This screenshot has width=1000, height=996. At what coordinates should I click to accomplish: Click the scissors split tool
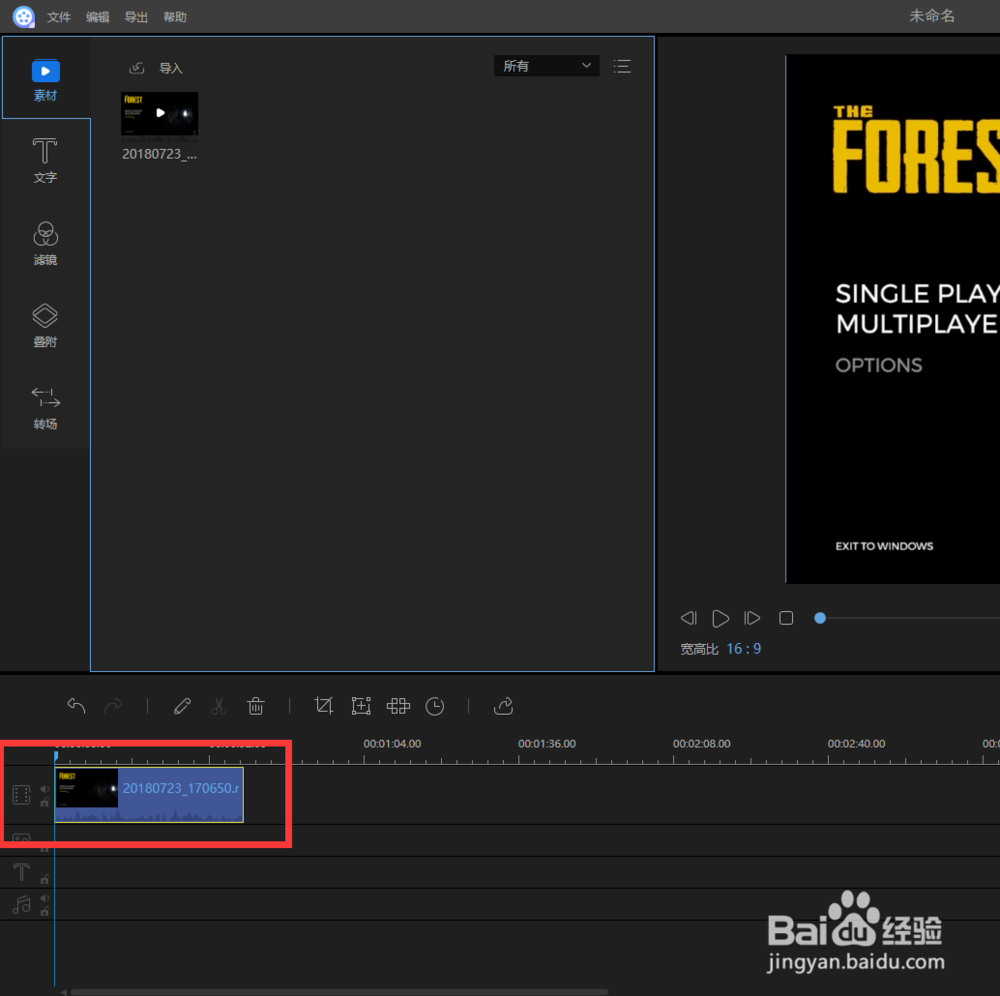click(x=219, y=706)
